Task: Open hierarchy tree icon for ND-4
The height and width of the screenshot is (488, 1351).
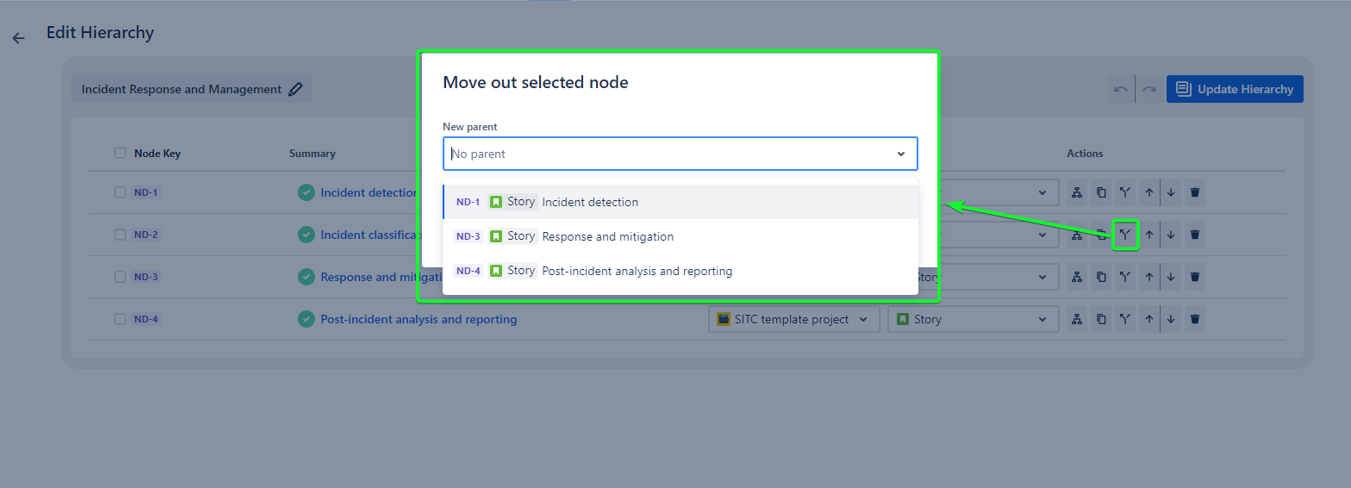Action: click(1077, 320)
